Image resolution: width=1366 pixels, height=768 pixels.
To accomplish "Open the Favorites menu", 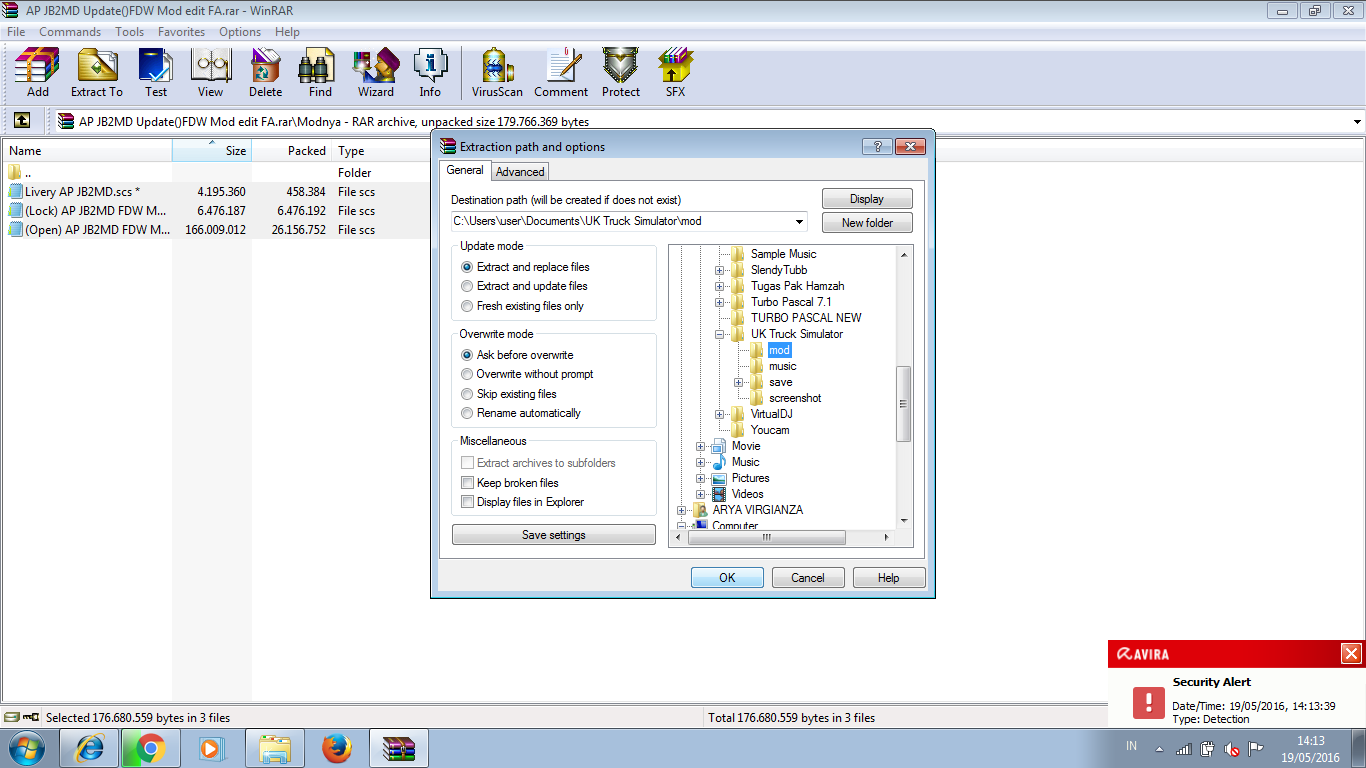I will (x=181, y=32).
